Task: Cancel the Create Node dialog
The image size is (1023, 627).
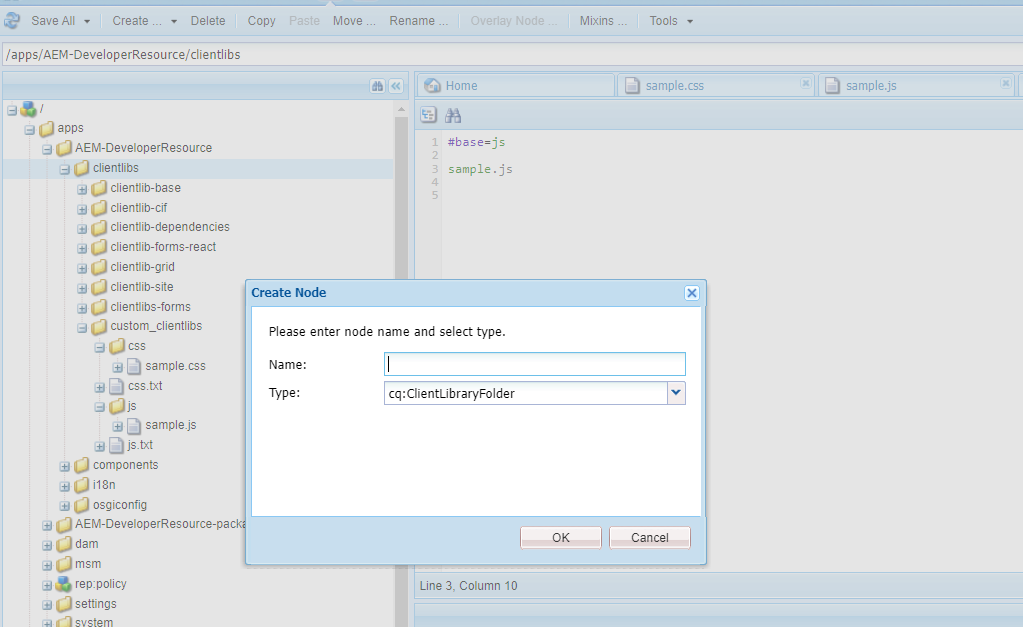Action: point(649,537)
